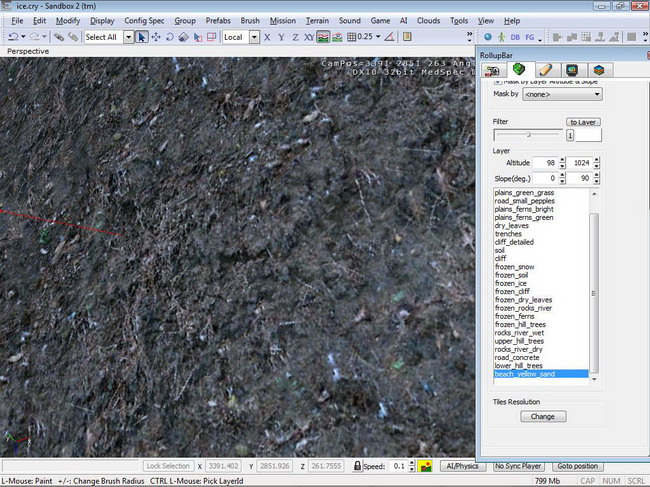Click the Select terrain tool icon
Screen dimensions: 650x487
point(197,37)
